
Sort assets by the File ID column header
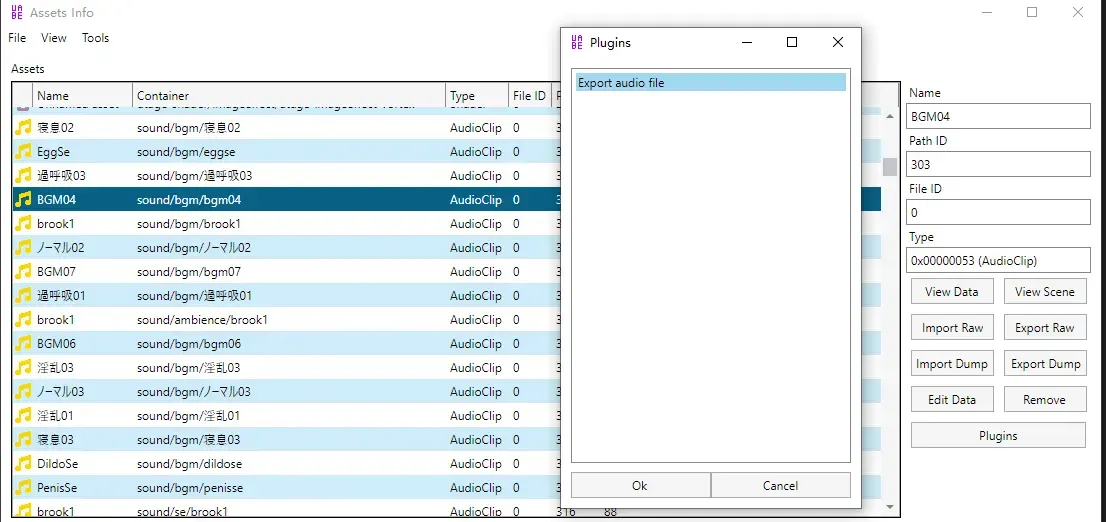530,95
